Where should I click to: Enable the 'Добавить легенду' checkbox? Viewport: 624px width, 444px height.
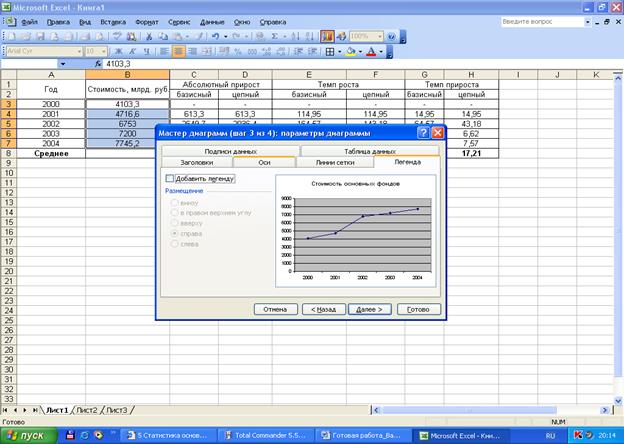click(x=169, y=178)
